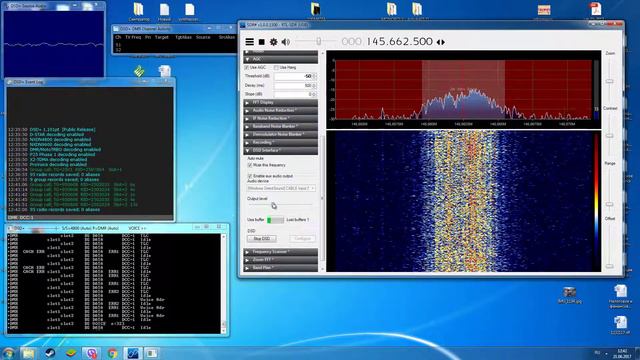Toggle the Use AGC checkbox

point(247,67)
